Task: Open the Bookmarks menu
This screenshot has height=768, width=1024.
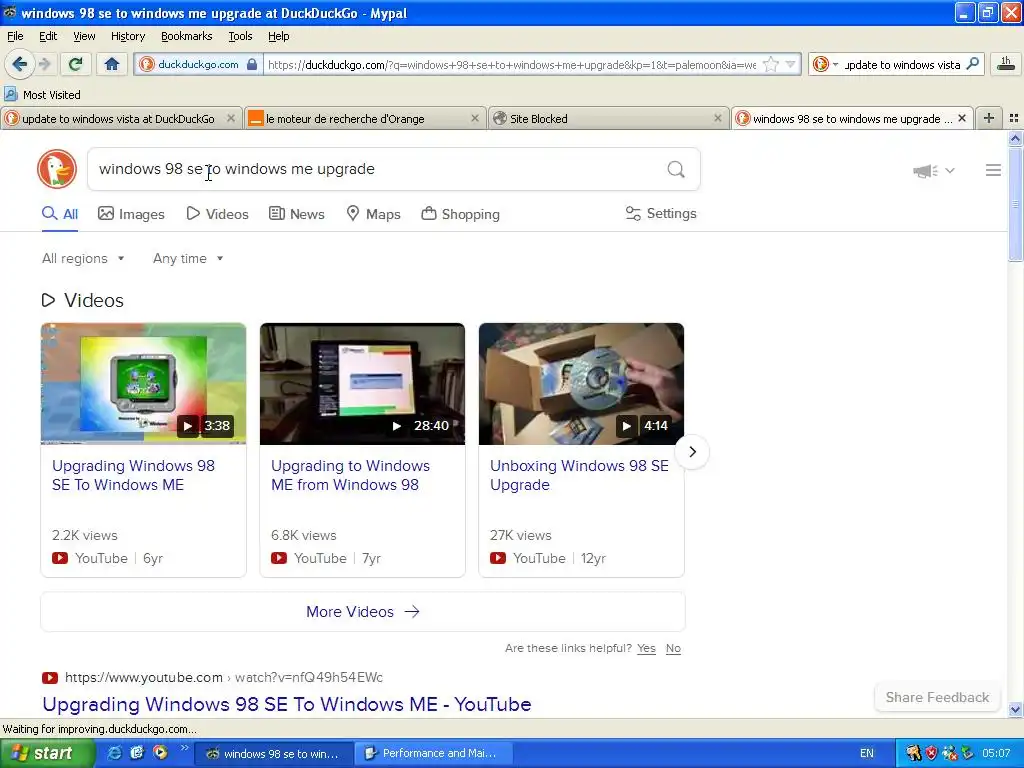Action: point(187,37)
